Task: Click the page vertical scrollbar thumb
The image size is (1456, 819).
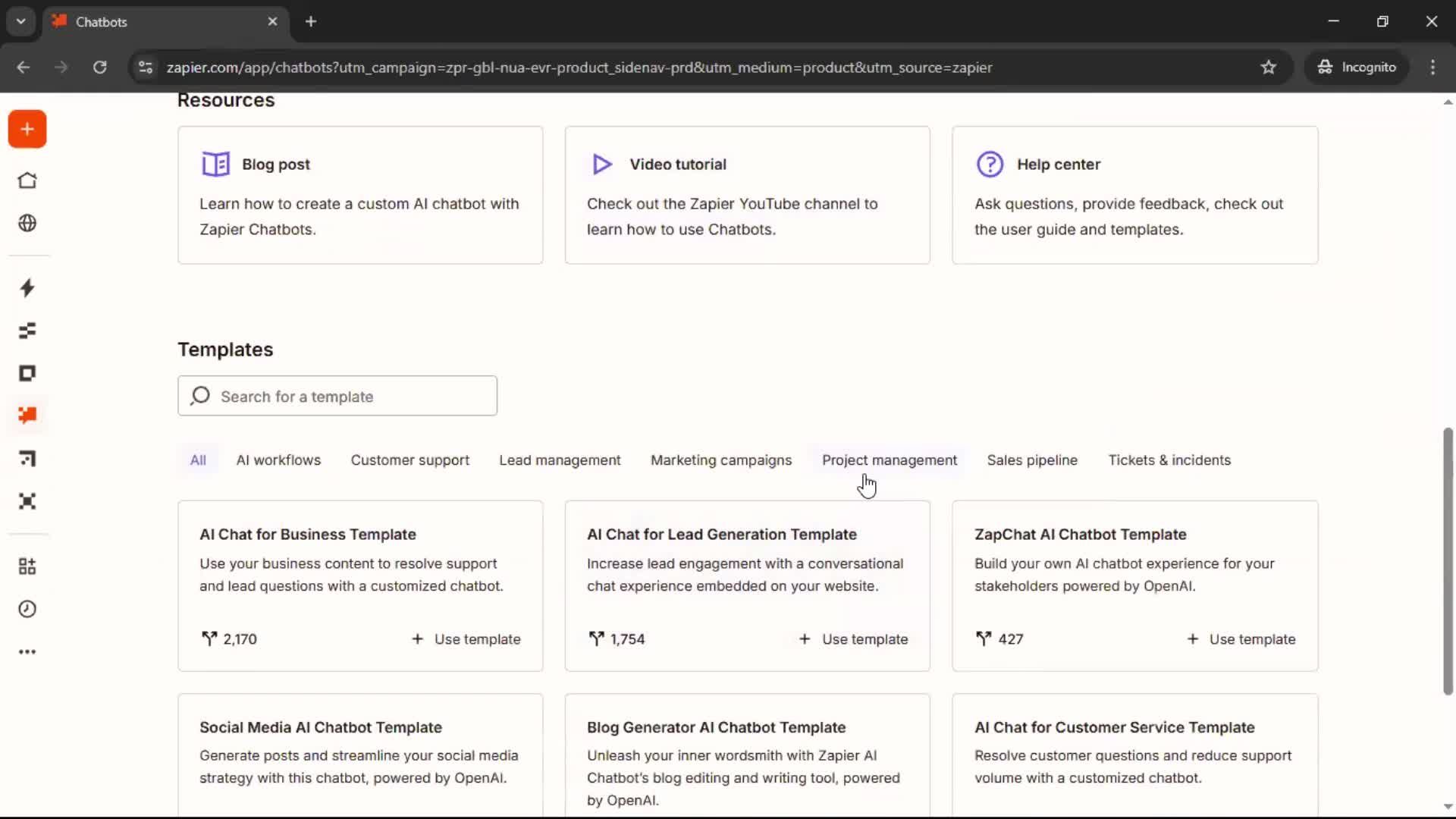Action: [x=1448, y=561]
